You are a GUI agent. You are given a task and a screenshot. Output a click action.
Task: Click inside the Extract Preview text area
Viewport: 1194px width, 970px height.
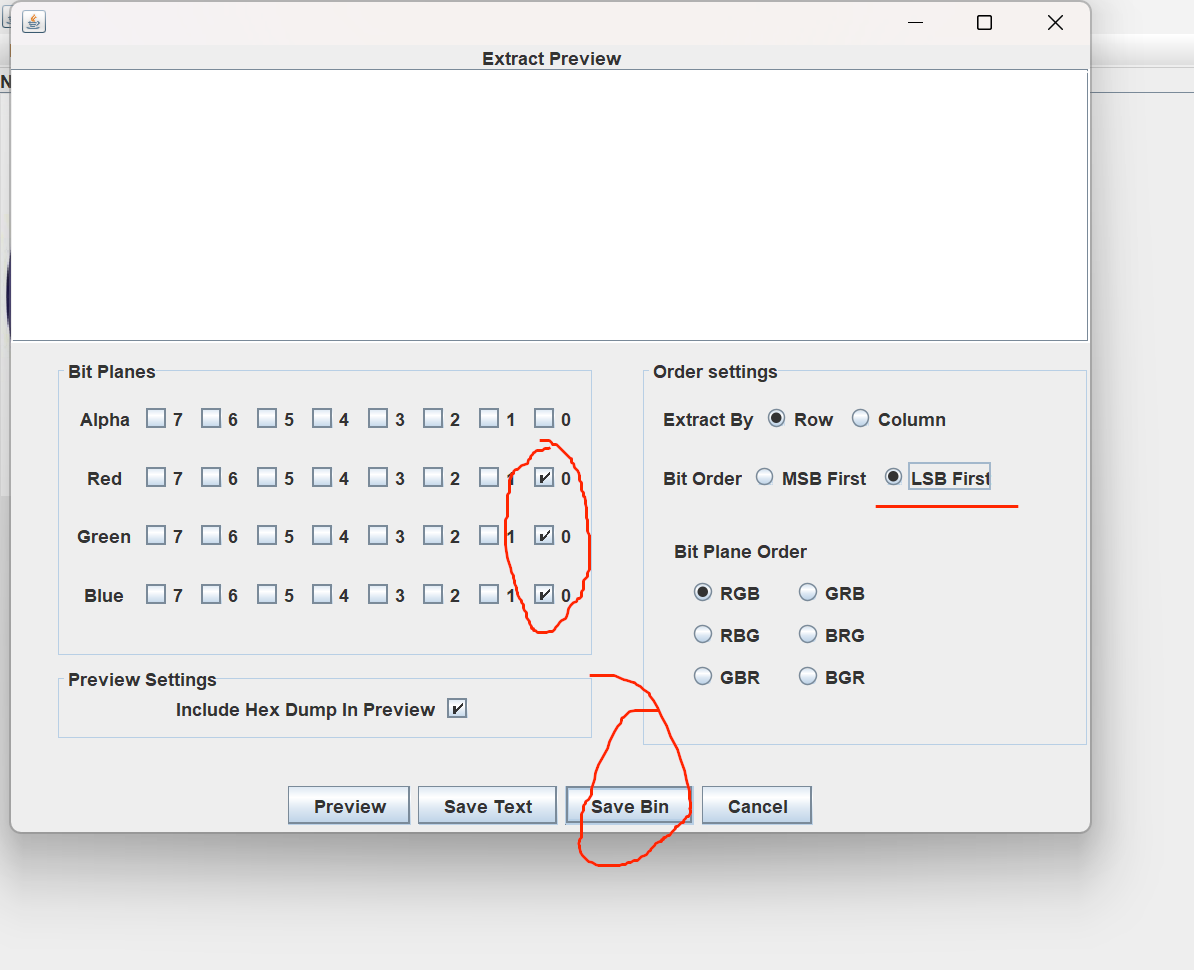(549, 205)
